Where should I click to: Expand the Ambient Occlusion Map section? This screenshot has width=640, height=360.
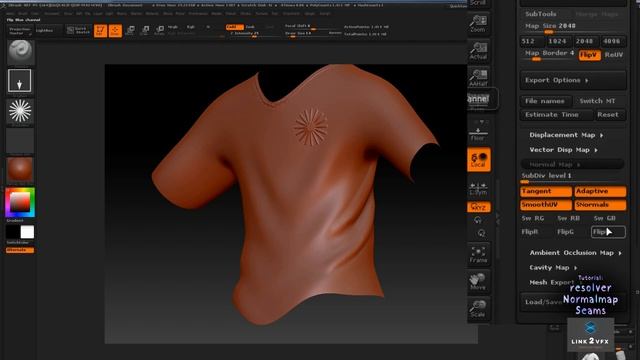point(575,253)
